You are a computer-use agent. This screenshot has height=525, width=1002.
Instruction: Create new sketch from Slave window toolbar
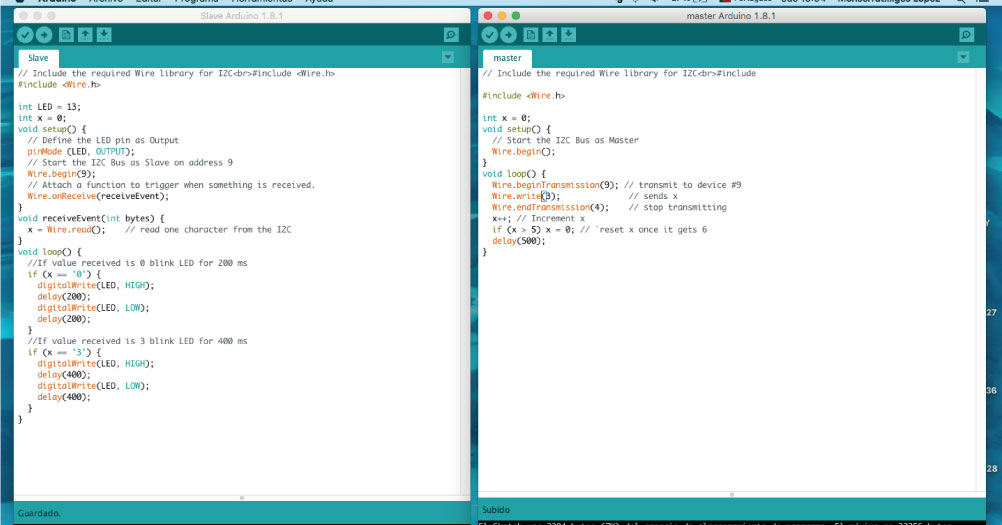click(66, 35)
